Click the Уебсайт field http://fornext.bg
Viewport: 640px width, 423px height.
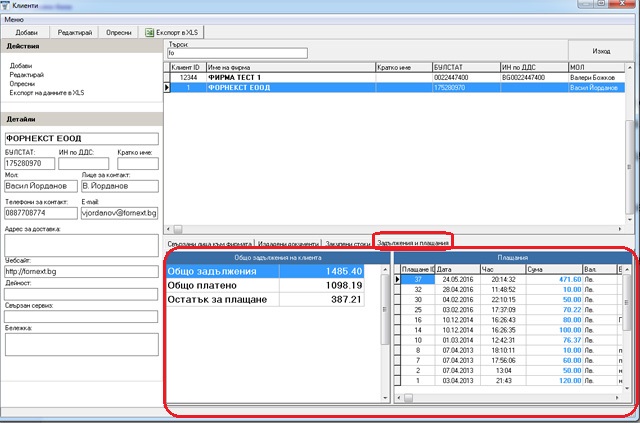(82, 272)
